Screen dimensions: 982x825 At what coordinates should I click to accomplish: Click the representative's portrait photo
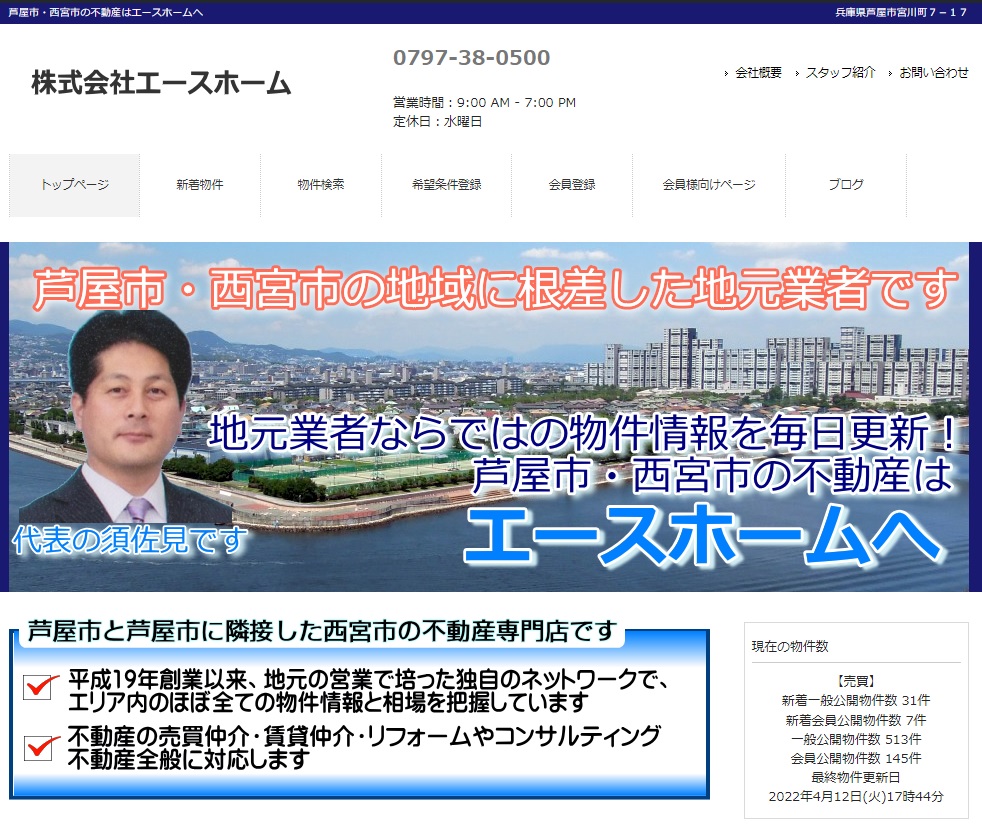pos(128,417)
